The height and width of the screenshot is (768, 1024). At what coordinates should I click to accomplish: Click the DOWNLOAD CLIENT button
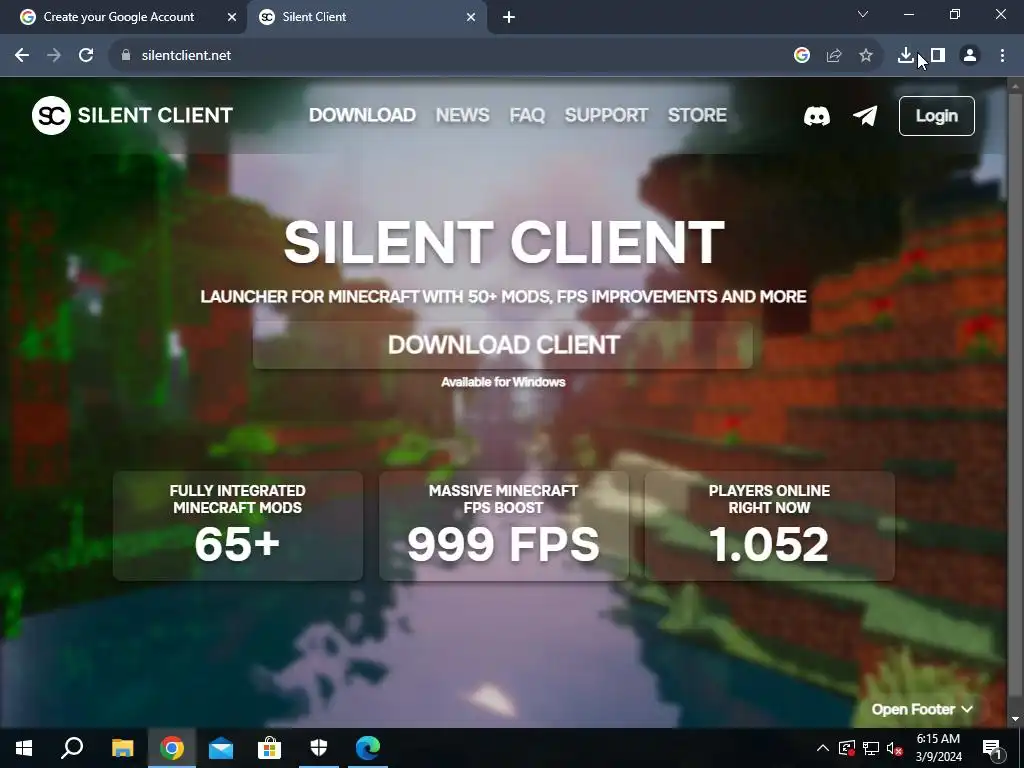point(503,345)
